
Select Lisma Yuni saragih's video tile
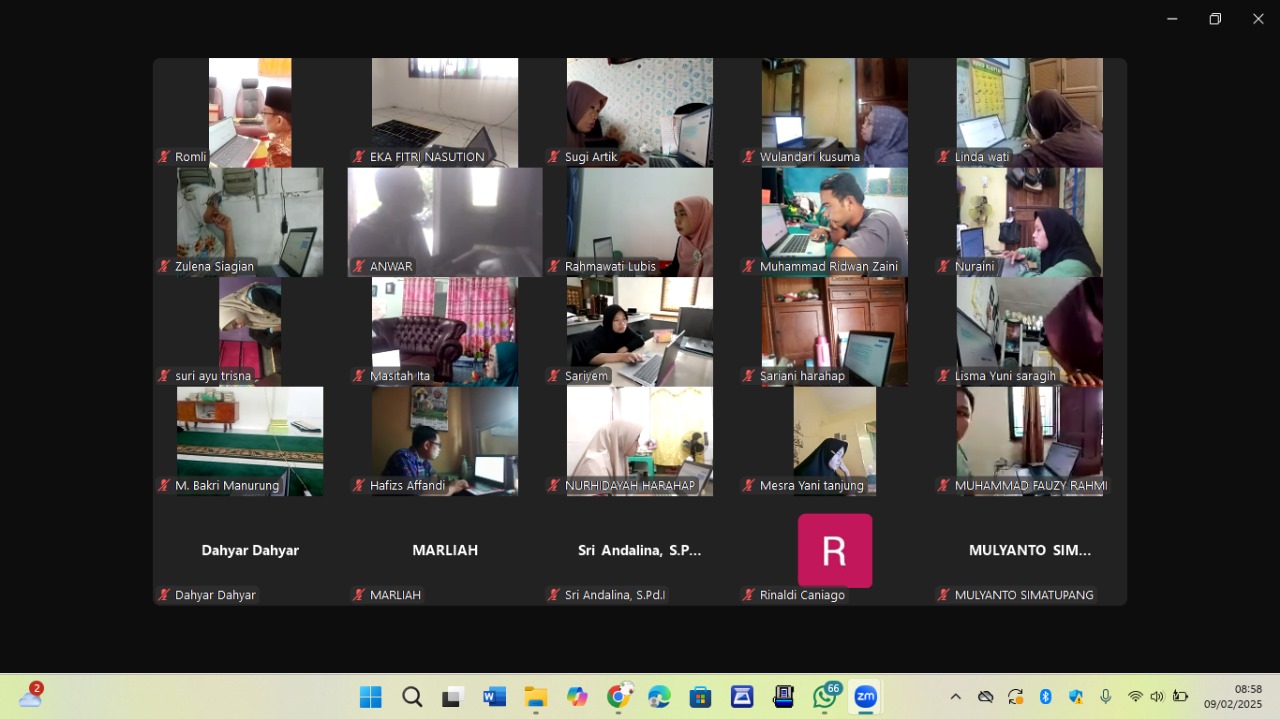[1030, 332]
